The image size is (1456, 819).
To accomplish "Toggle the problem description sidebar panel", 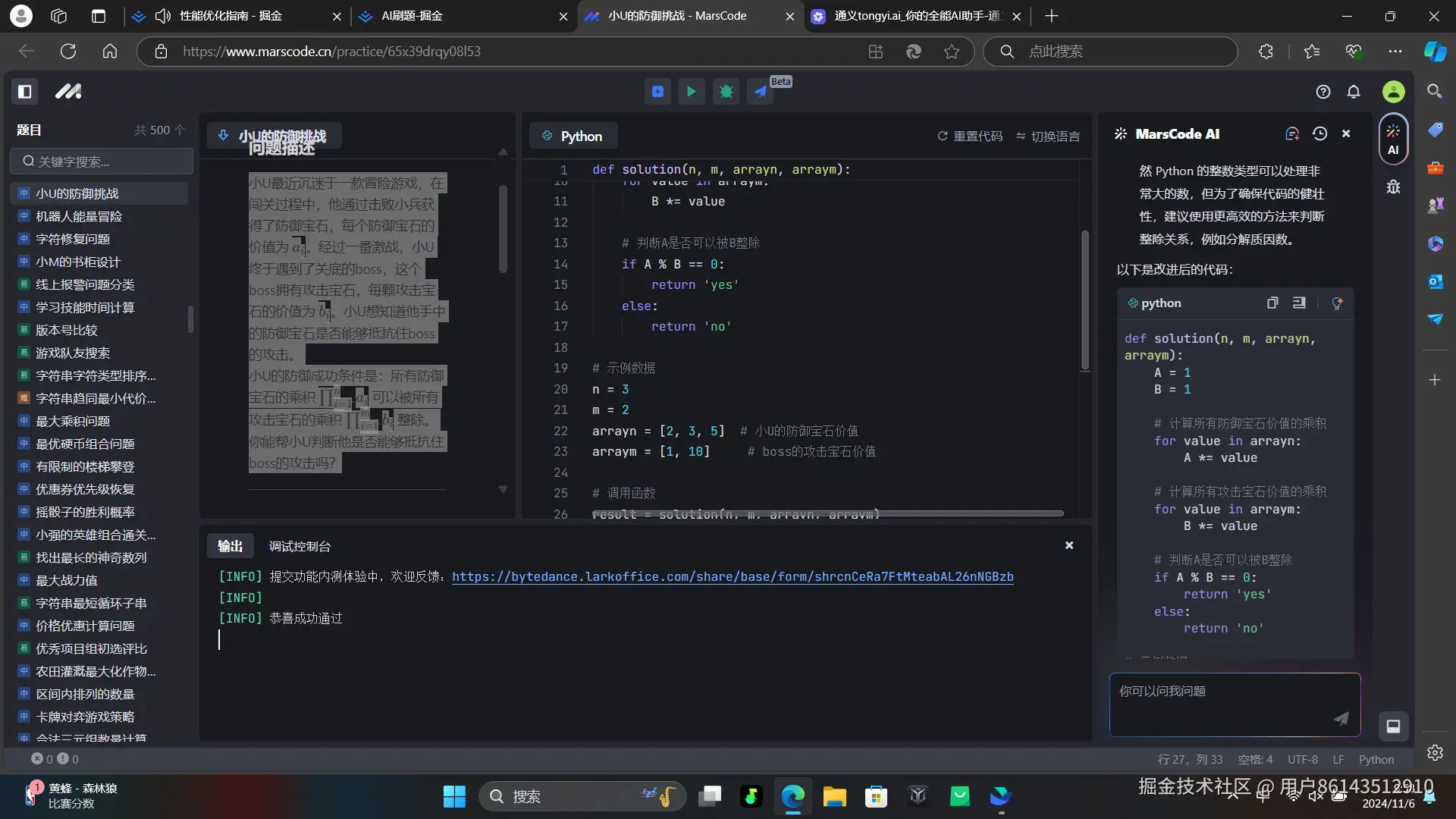I will point(24,91).
